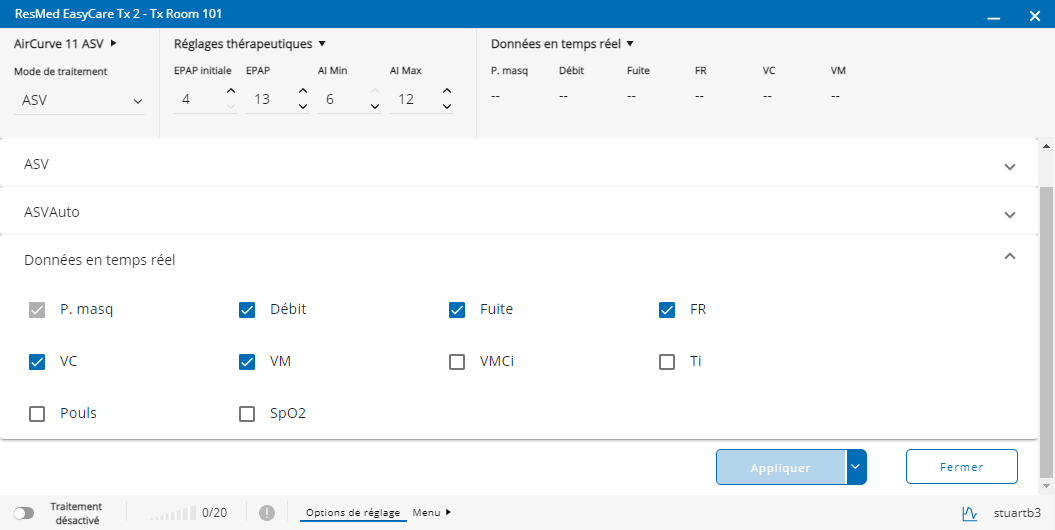Uncheck the FR checkbox
Screen dimensions: 1055x530
pos(667,310)
